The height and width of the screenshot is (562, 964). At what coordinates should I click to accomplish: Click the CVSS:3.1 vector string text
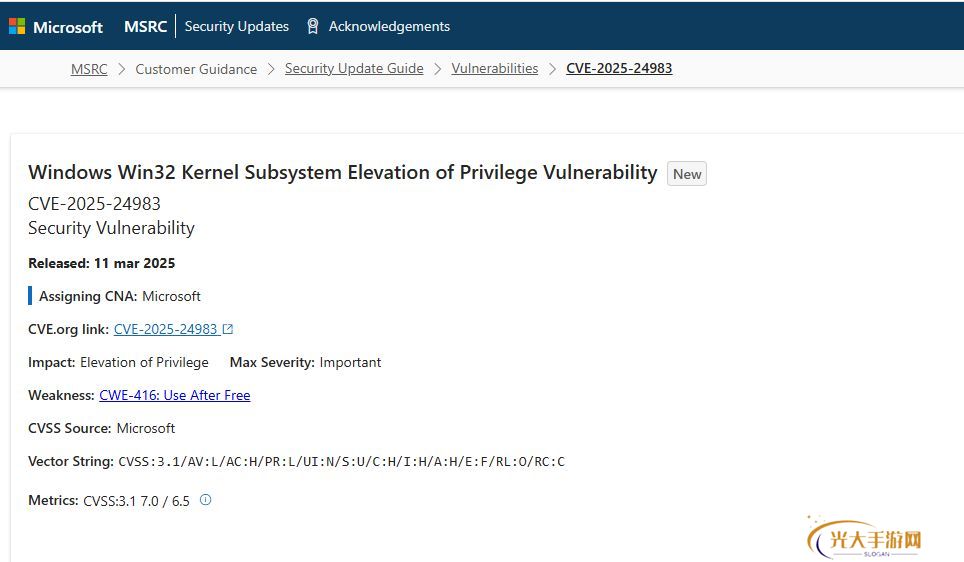[x=341, y=462]
